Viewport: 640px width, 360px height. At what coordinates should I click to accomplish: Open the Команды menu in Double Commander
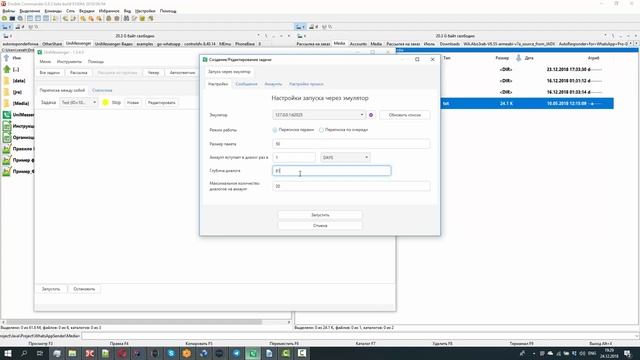click(53, 11)
